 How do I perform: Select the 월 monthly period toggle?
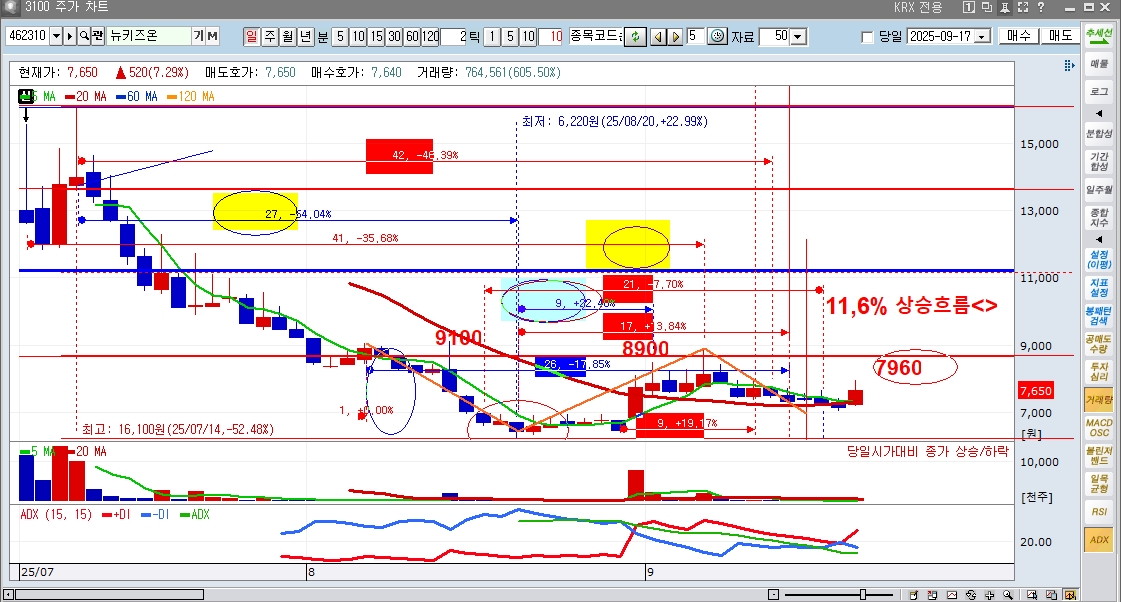(x=287, y=36)
